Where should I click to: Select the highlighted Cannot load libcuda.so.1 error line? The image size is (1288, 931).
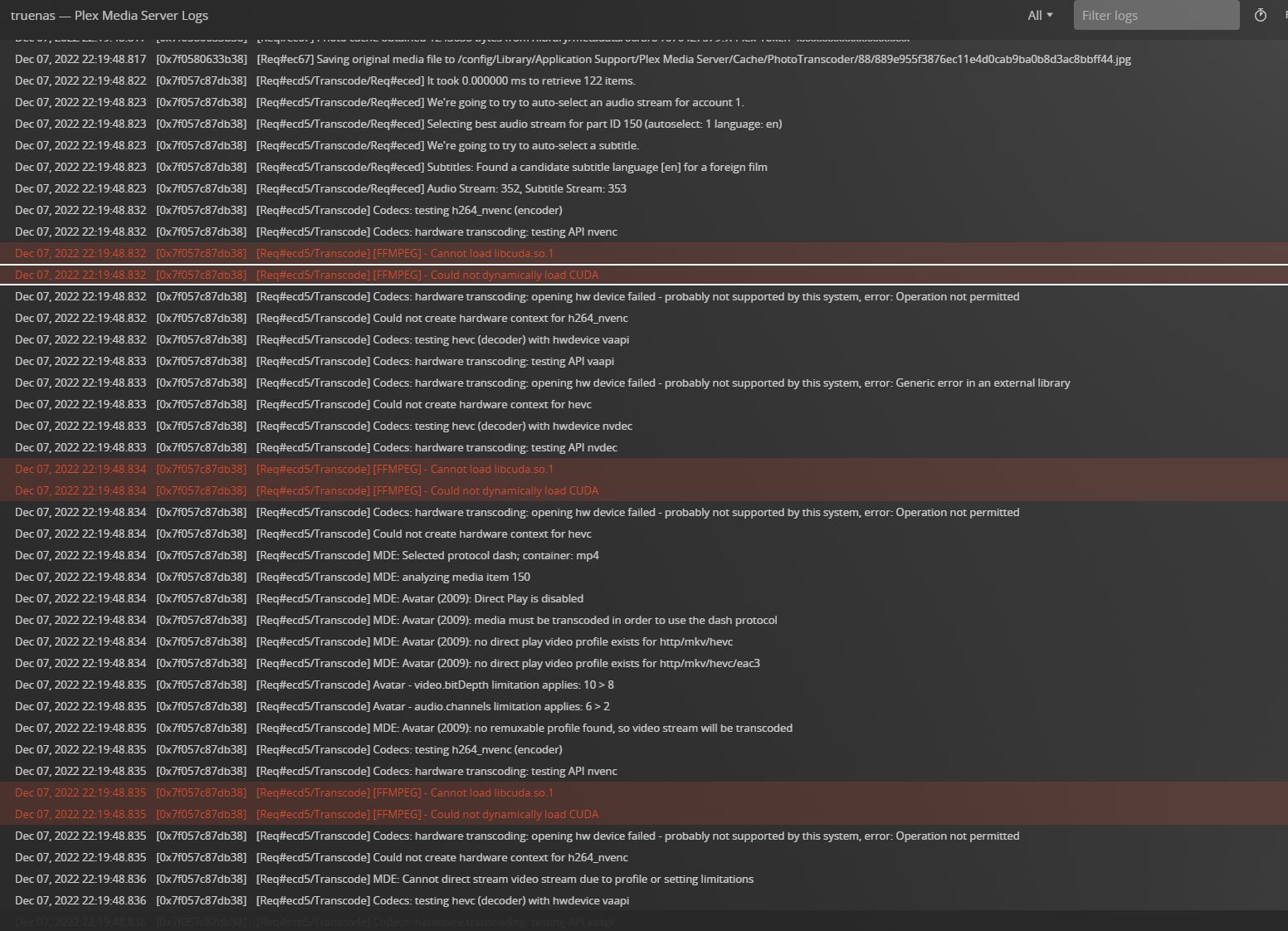pos(405,253)
